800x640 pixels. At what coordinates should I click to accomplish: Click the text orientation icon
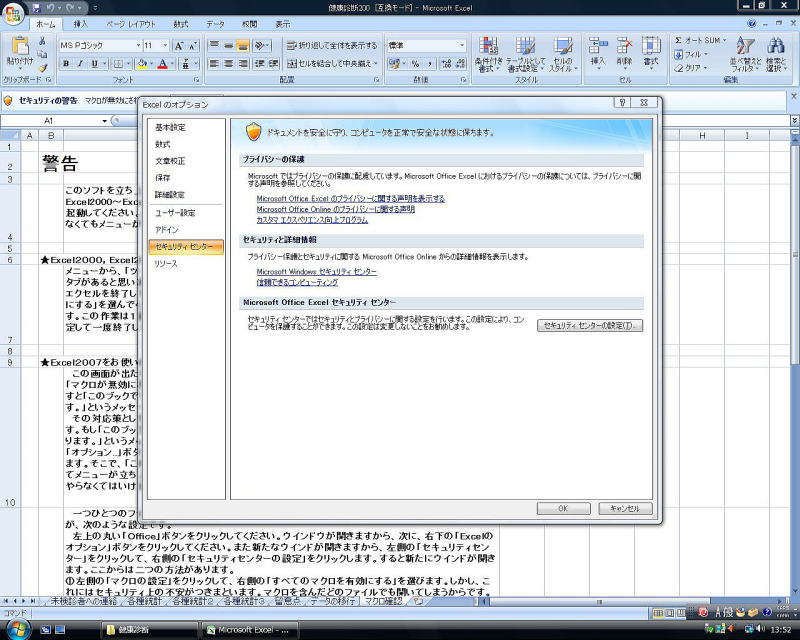(260, 46)
